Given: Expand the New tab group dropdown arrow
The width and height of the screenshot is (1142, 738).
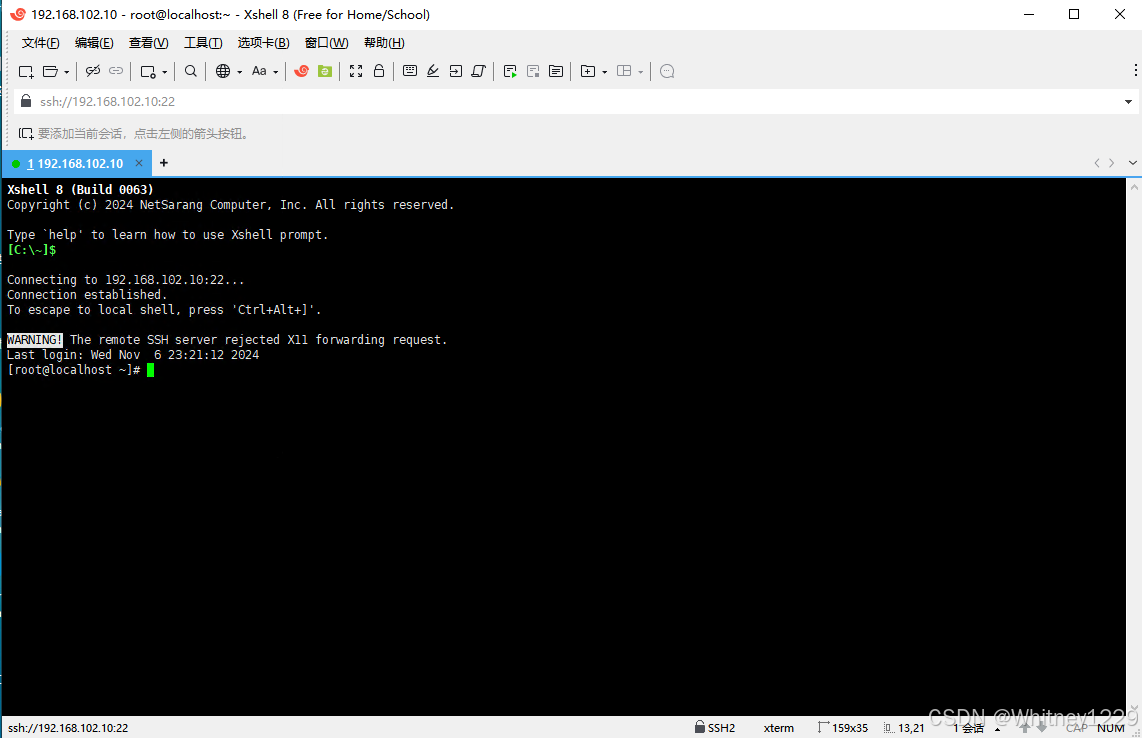Looking at the screenshot, I should tap(605, 72).
